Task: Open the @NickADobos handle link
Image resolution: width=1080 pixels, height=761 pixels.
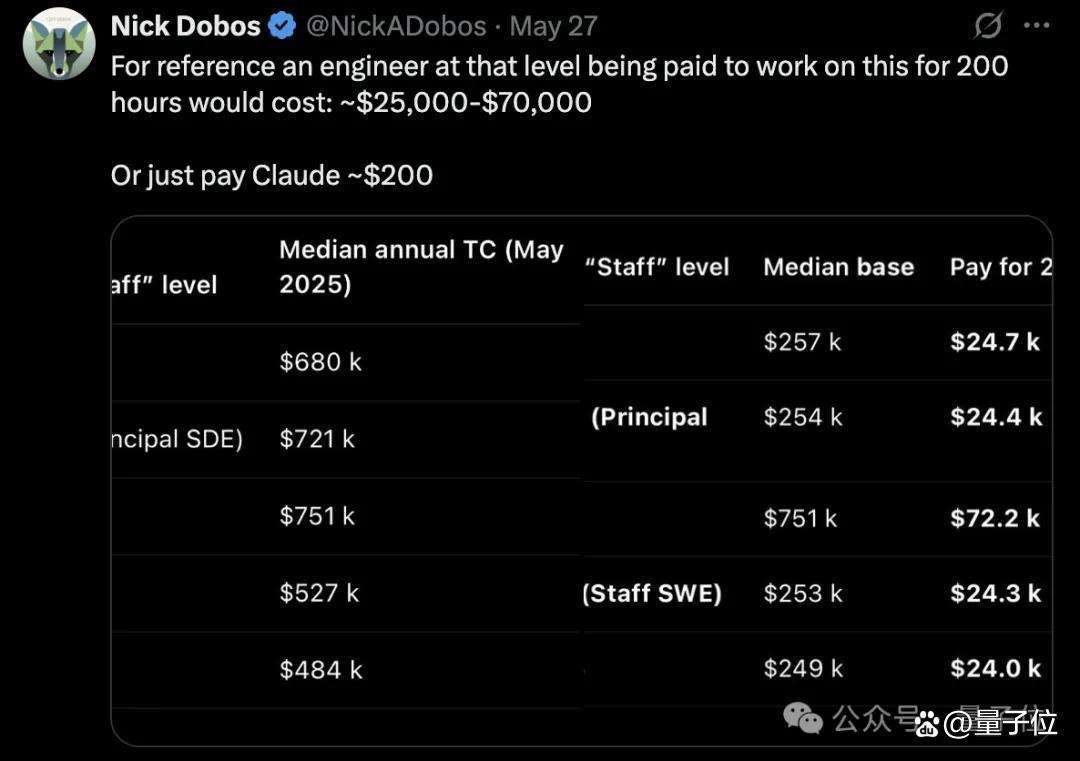Action: pos(396,26)
